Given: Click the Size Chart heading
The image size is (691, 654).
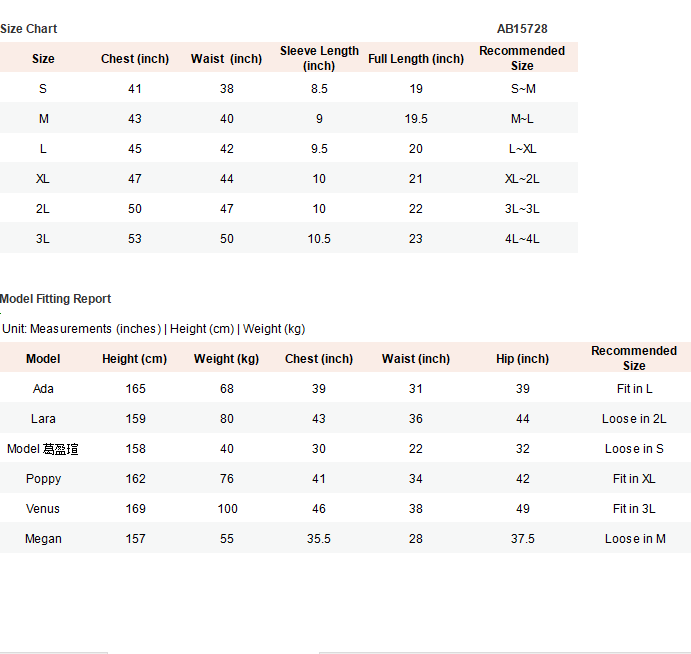Looking at the screenshot, I should tap(29, 29).
